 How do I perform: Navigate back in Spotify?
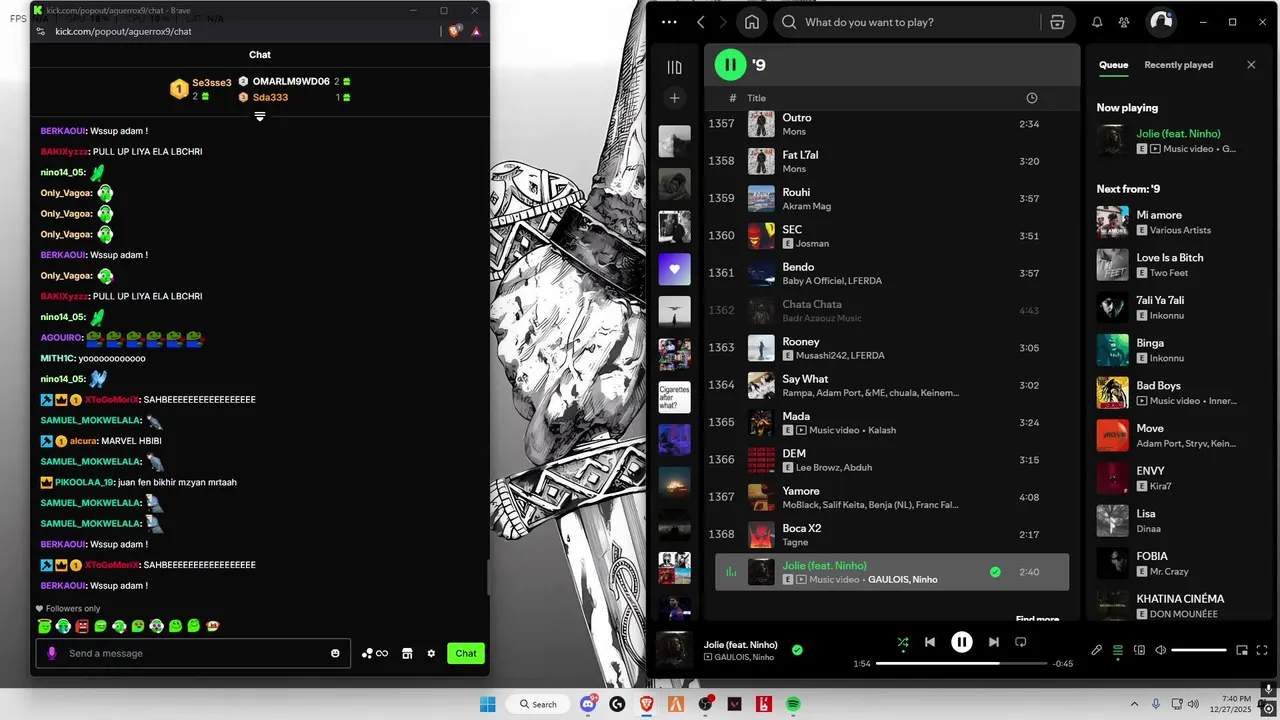tap(701, 22)
